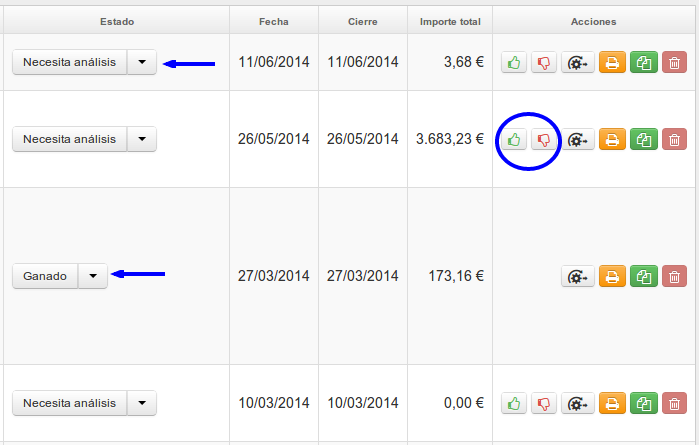Mark the 0,00 € quote as won

coord(514,404)
